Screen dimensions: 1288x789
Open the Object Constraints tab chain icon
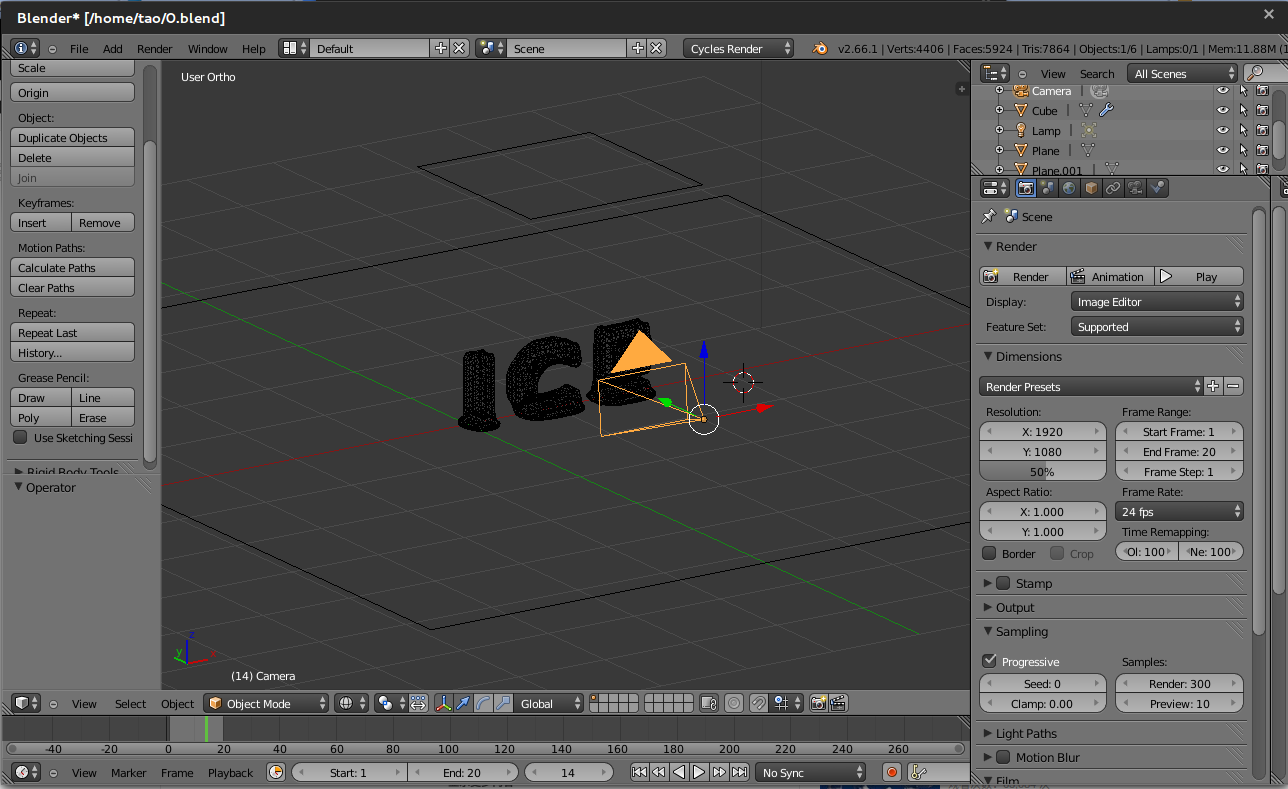click(1113, 188)
